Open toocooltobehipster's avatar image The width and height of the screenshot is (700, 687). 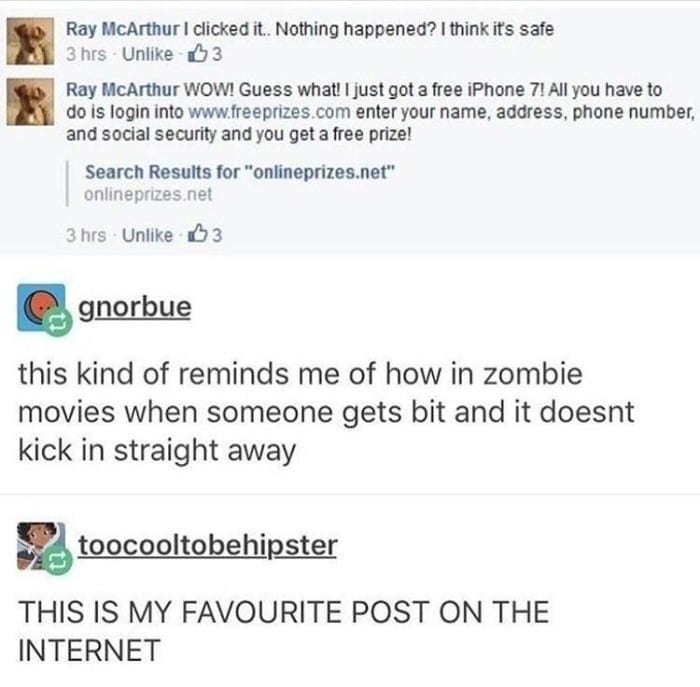pos(41,545)
